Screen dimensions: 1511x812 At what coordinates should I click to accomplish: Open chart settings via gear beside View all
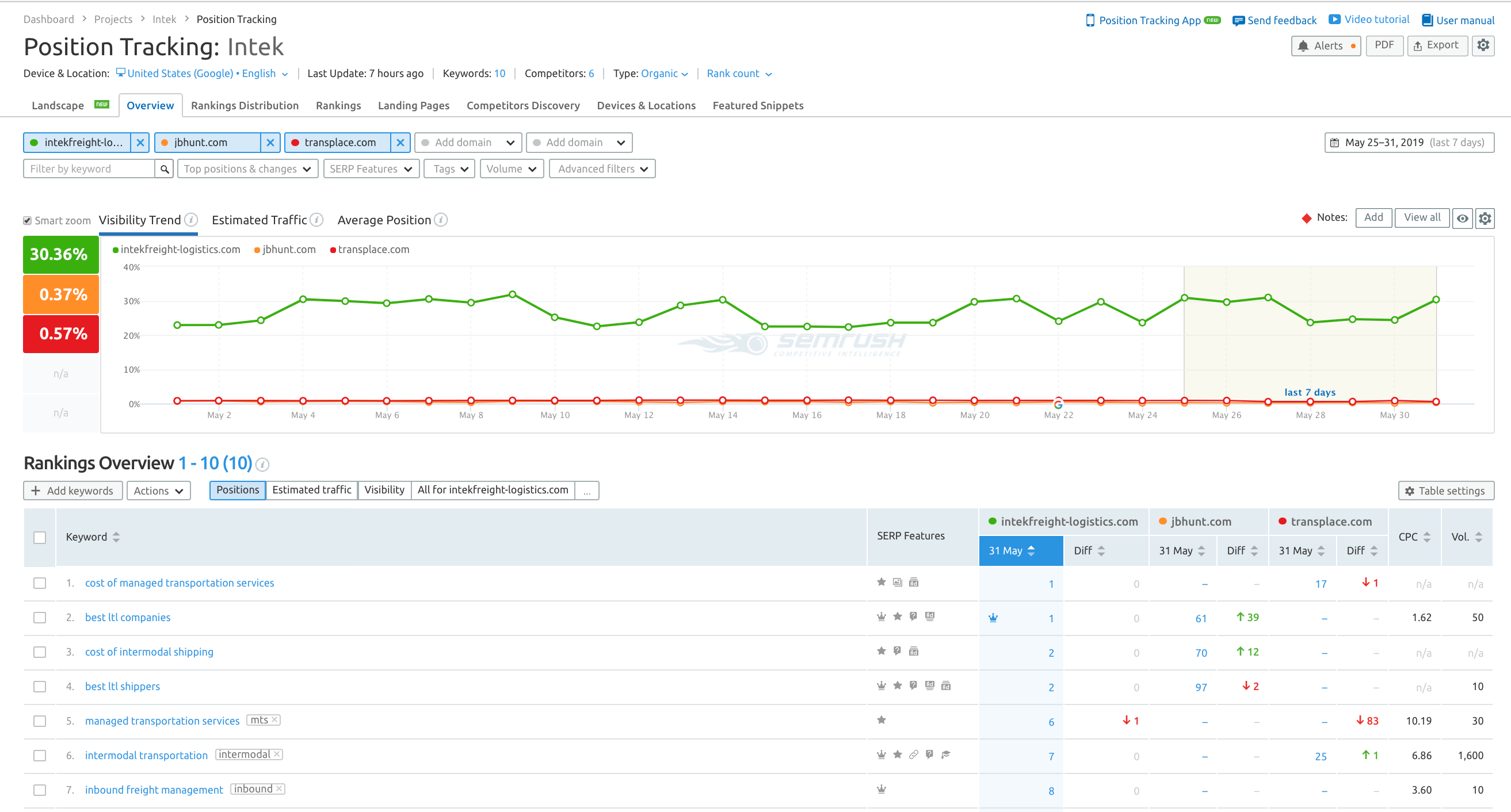1486,219
